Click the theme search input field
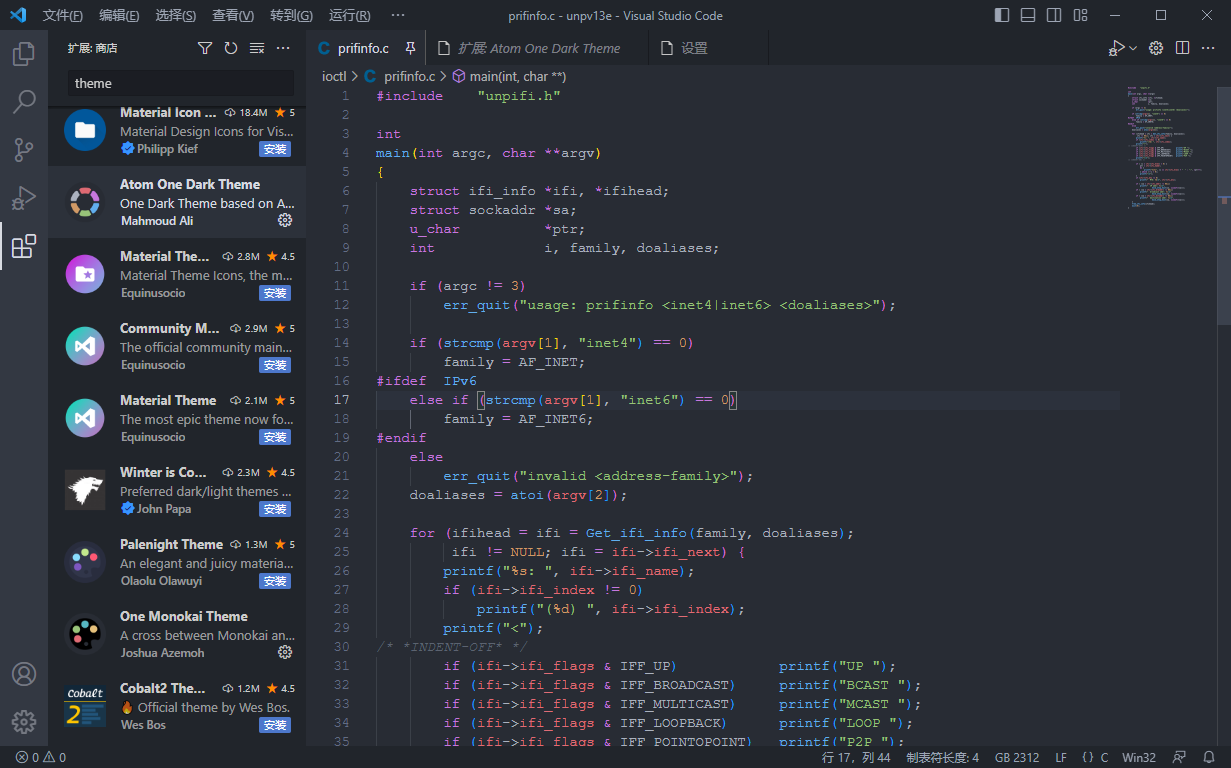Image resolution: width=1231 pixels, height=768 pixels. click(181, 83)
